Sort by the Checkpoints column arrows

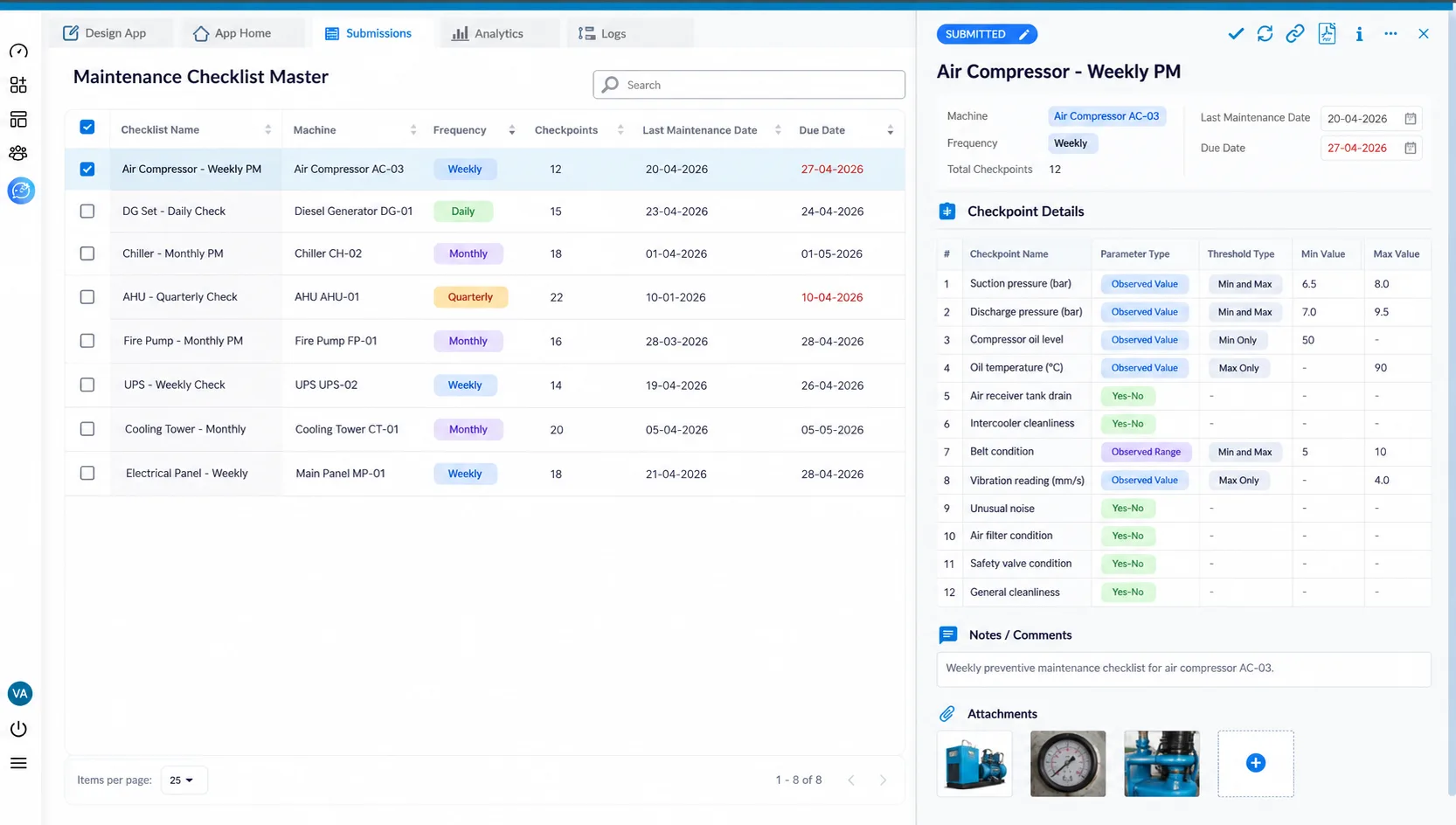click(620, 130)
